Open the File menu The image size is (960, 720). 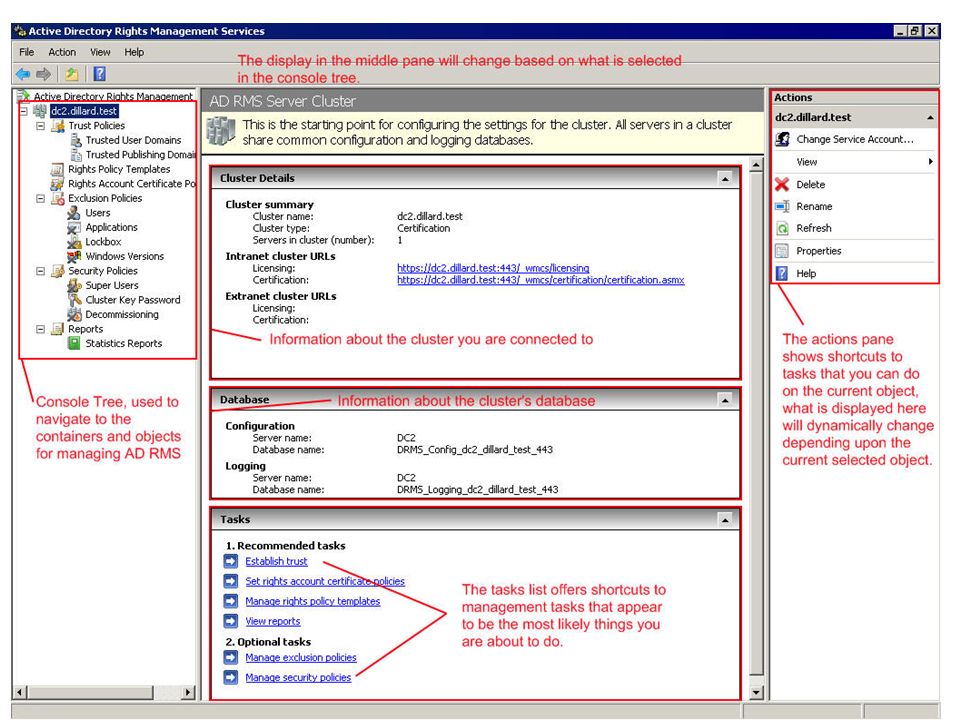27,52
